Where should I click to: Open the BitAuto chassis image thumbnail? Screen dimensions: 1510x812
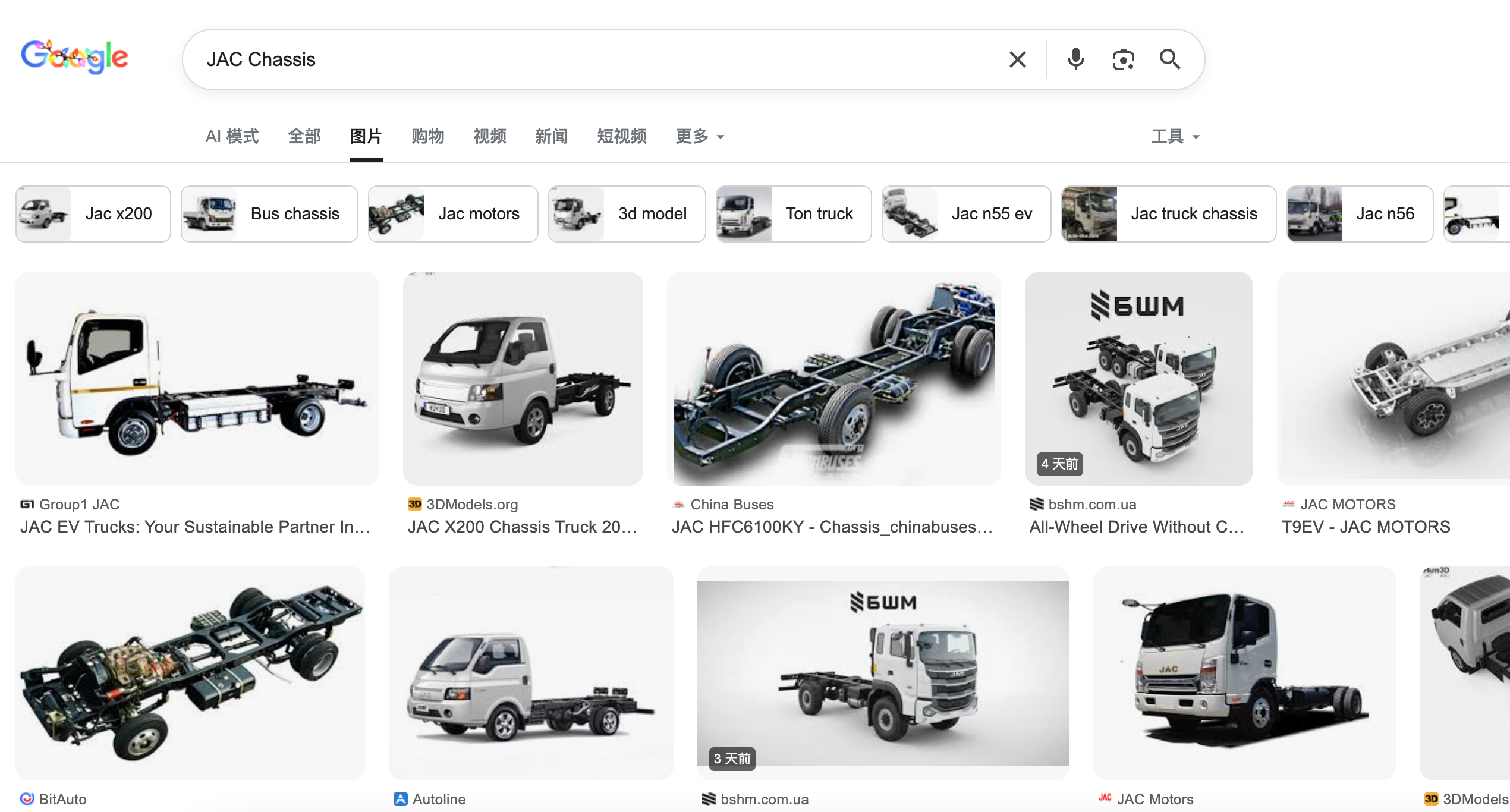click(190, 673)
